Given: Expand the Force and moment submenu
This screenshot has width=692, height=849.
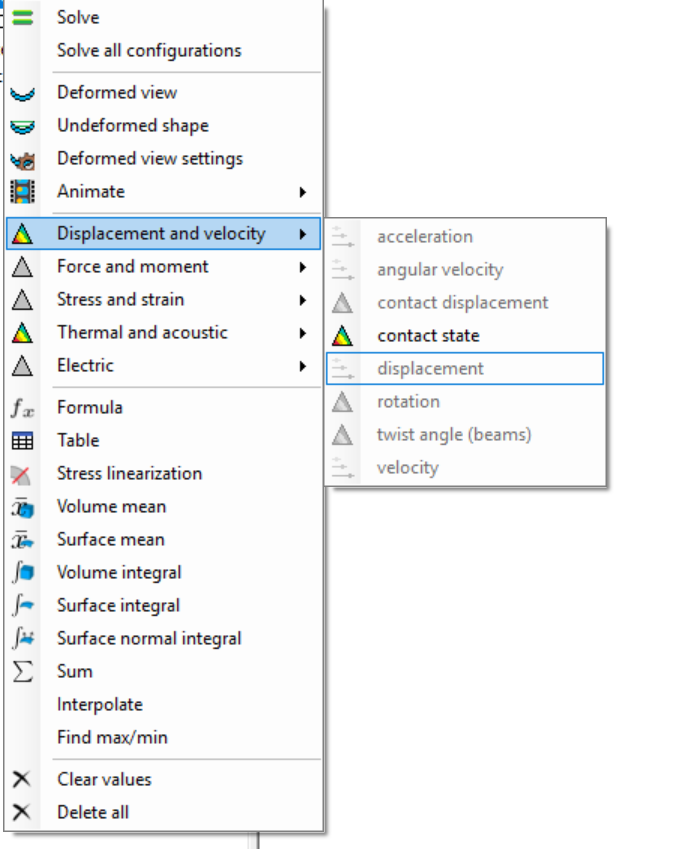Looking at the screenshot, I should coord(302,267).
